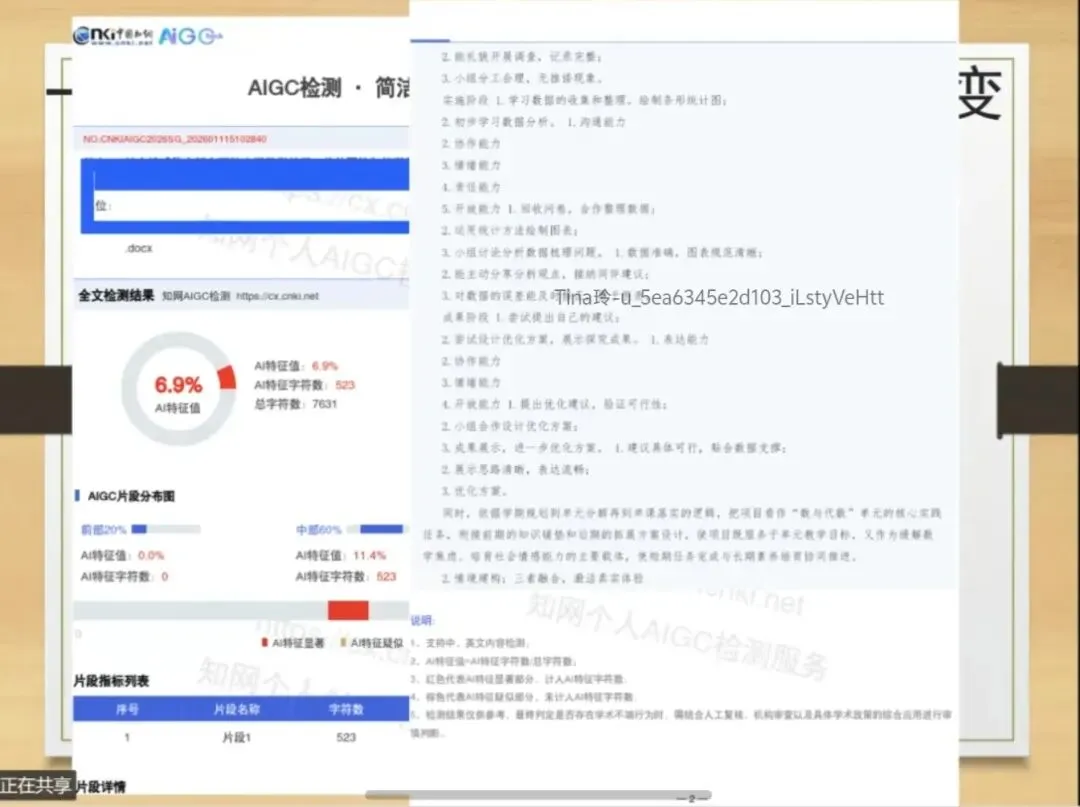
Task: Click the red block in the distribution bar
Action: (348, 610)
